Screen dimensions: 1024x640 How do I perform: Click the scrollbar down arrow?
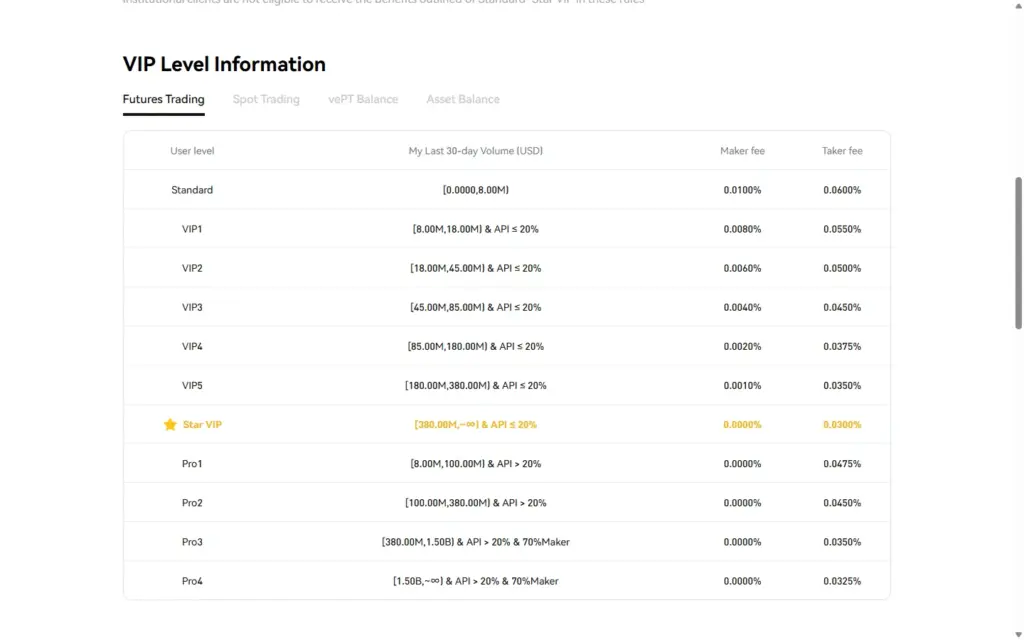point(1018,634)
